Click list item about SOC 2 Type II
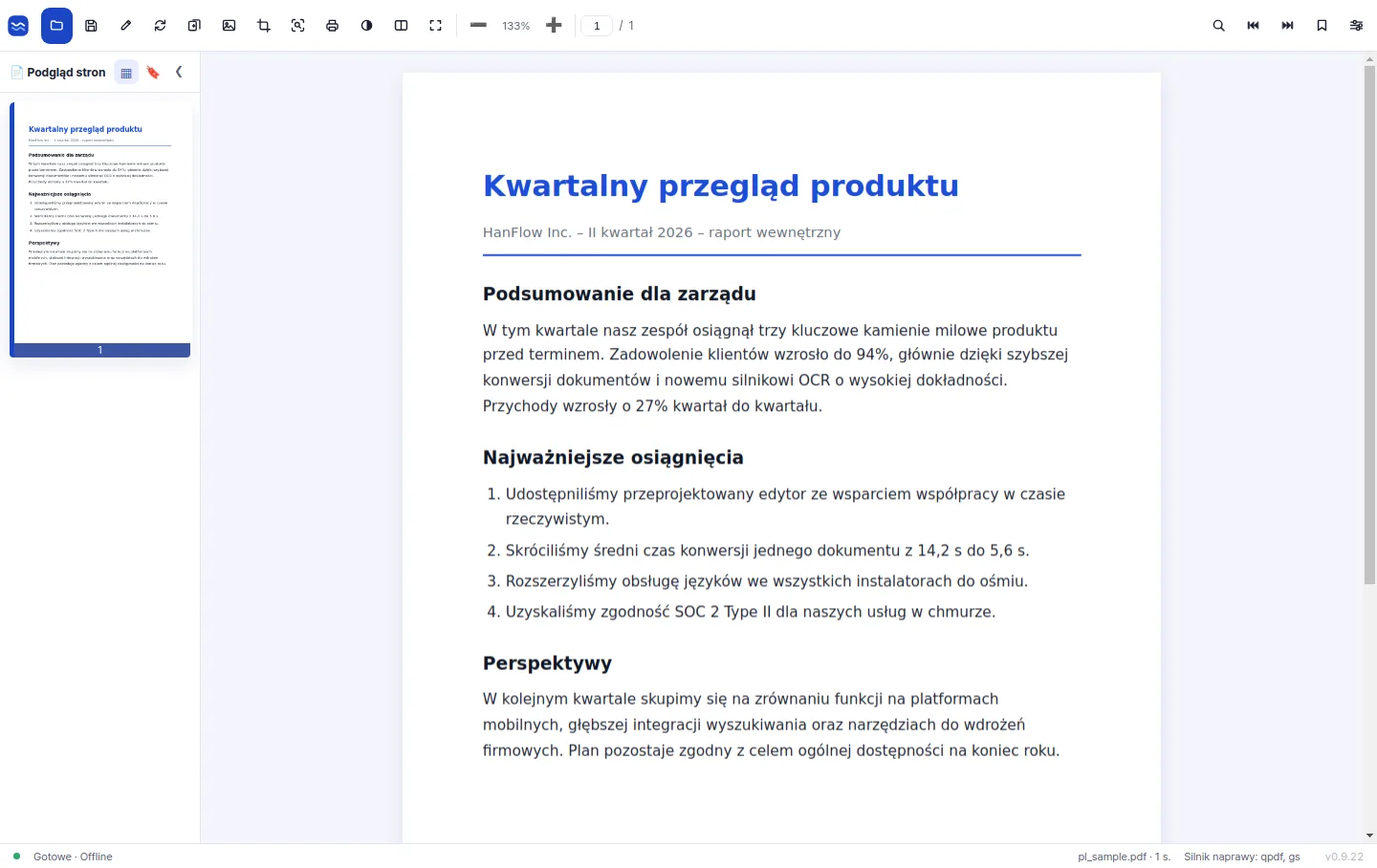This screenshot has width=1377, height=868. [741, 612]
